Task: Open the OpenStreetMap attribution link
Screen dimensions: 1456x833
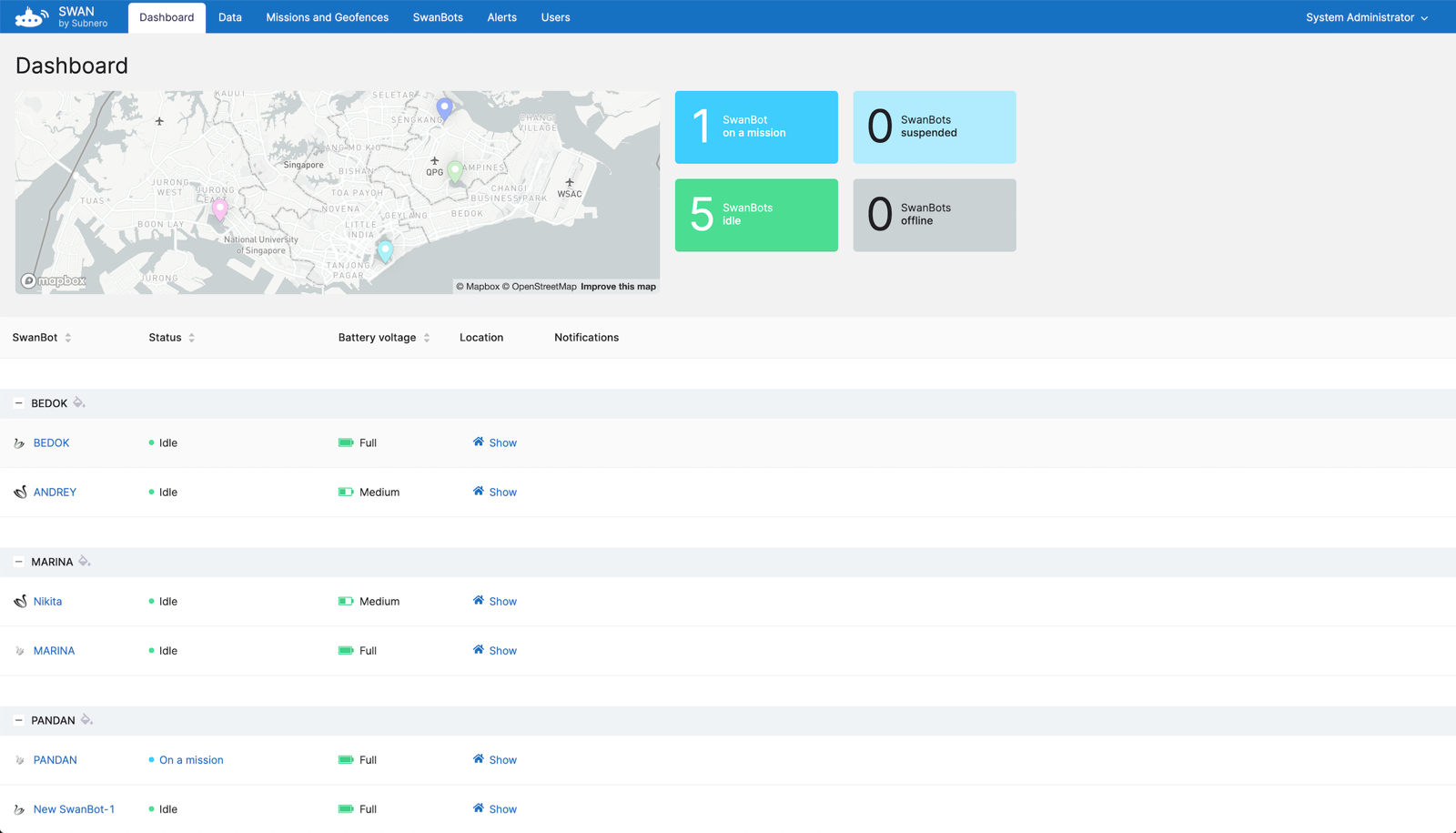Action: [539, 287]
